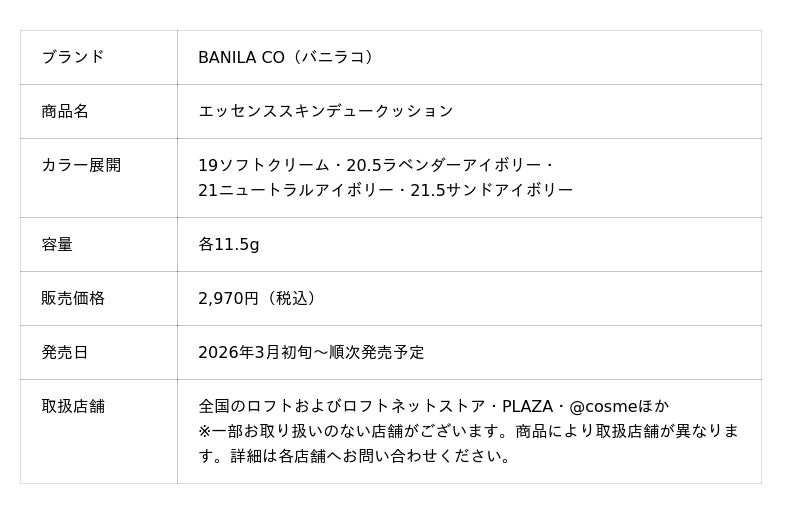Click the ブランド label cell

[73, 57]
